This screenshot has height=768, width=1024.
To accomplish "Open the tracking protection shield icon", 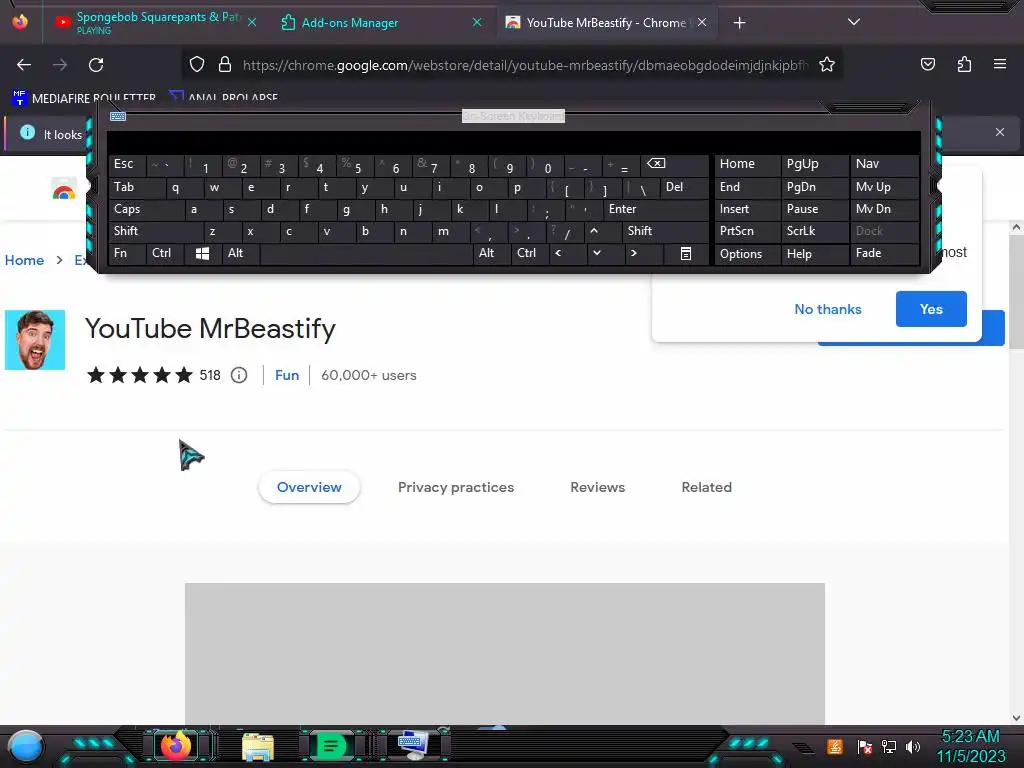I will point(197,64).
